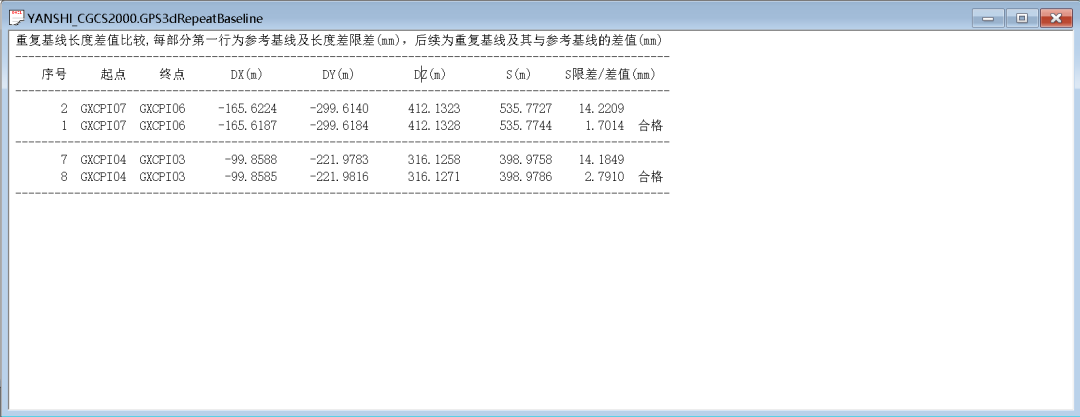The height and width of the screenshot is (417, 1080).
Task: Click 合格 in the 1.7014 row
Action: tap(651, 126)
